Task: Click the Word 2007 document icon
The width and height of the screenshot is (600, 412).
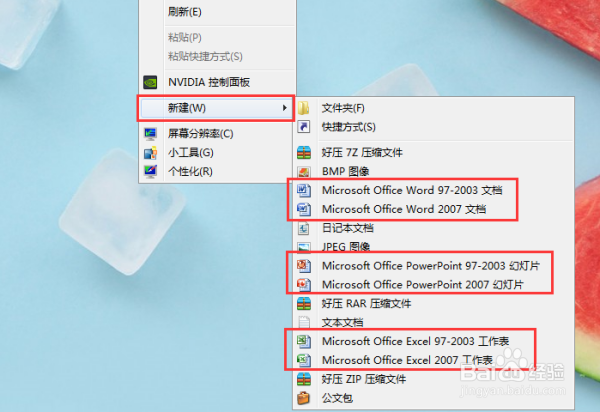Action: click(304, 209)
